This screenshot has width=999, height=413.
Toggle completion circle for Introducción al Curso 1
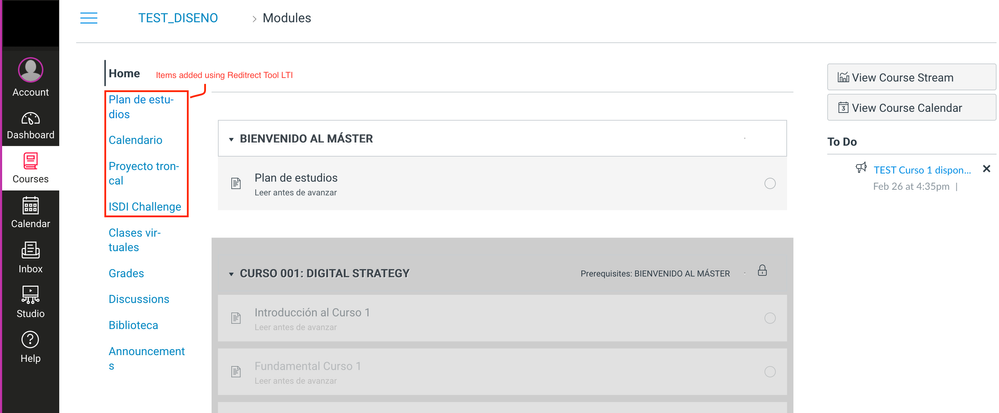pos(769,318)
